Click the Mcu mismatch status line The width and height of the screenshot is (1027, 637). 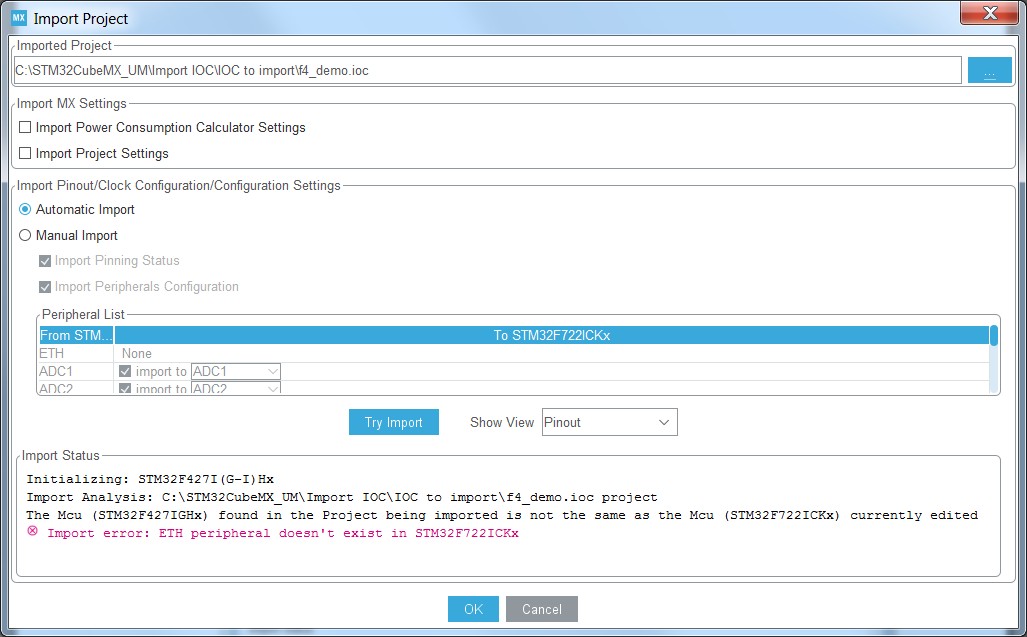click(x=502, y=515)
